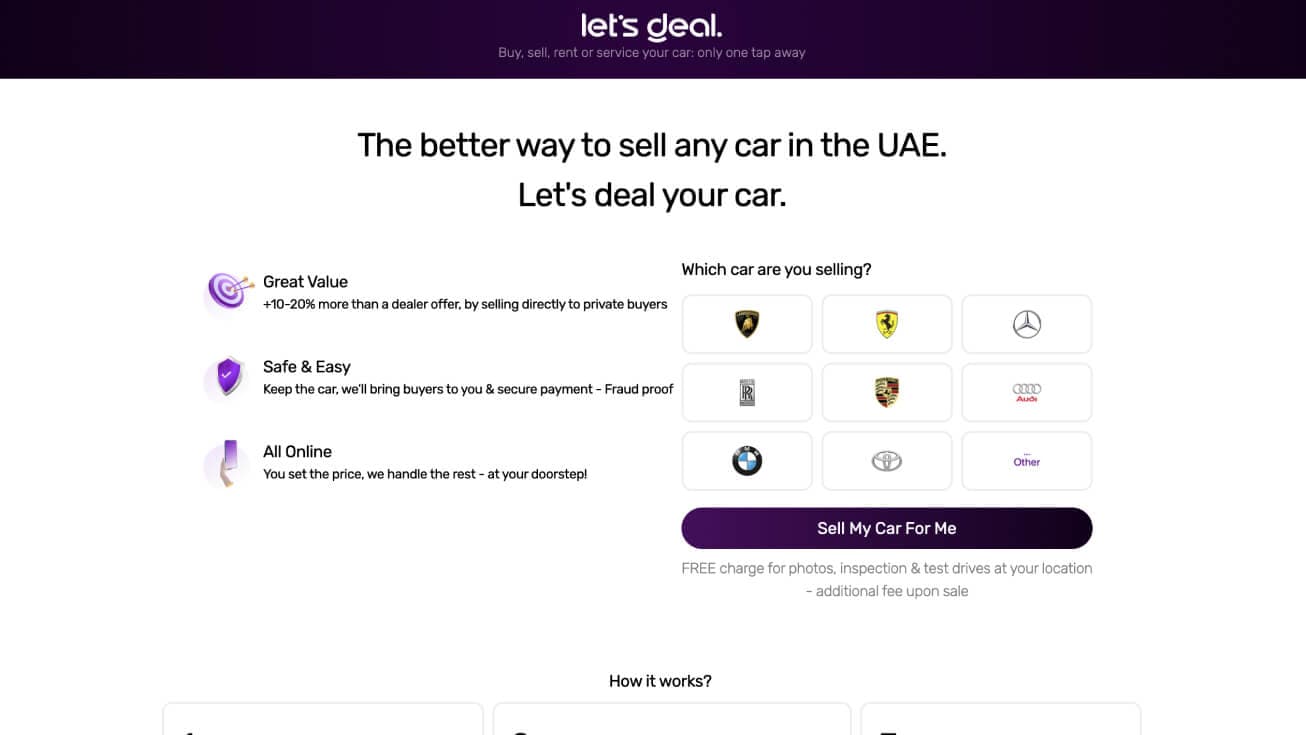Click the Which car are you selling label

pyautogui.click(x=776, y=269)
